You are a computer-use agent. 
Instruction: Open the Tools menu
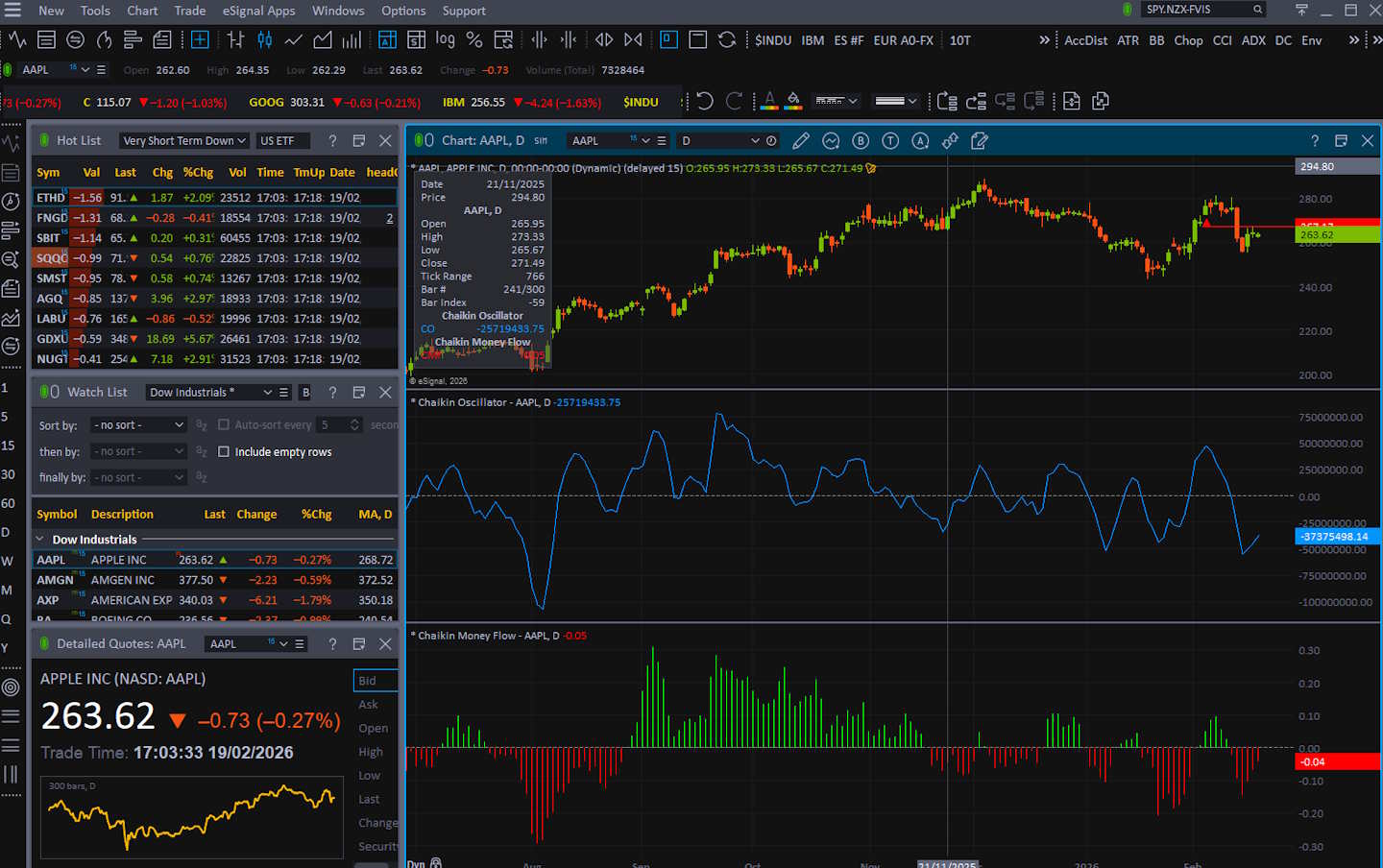point(95,11)
